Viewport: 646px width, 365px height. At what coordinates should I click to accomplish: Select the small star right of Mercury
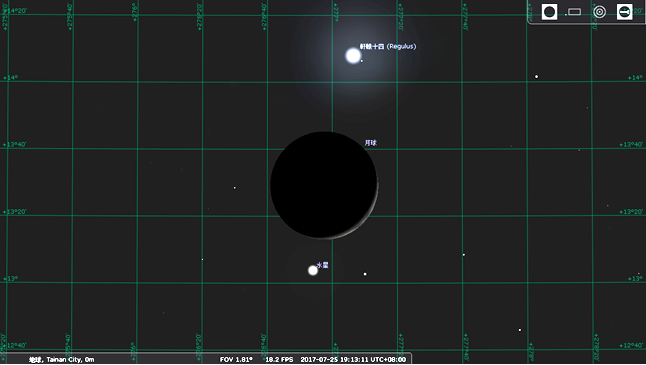coord(365,274)
